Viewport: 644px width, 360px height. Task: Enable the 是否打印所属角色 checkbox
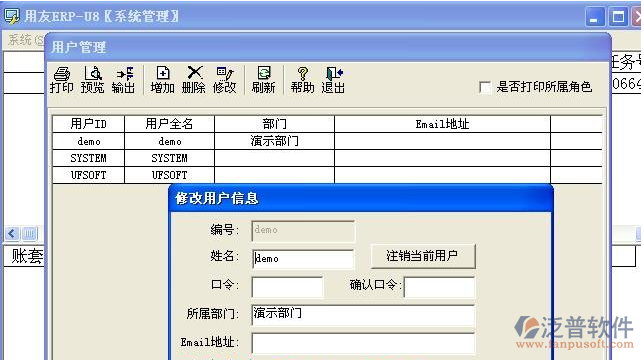pyautogui.click(x=485, y=87)
